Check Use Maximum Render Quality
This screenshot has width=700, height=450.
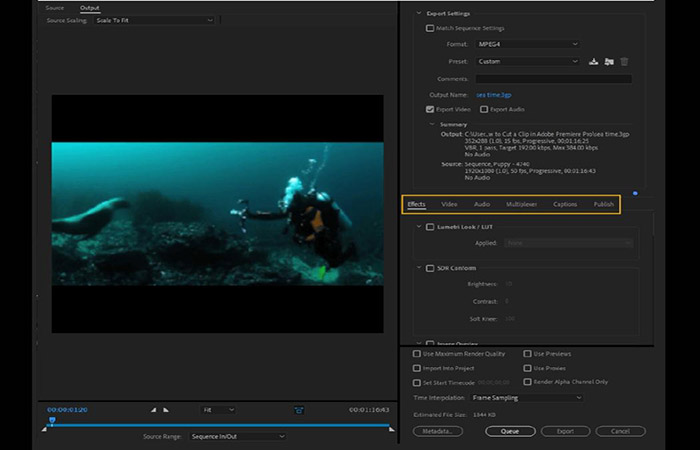(417, 354)
